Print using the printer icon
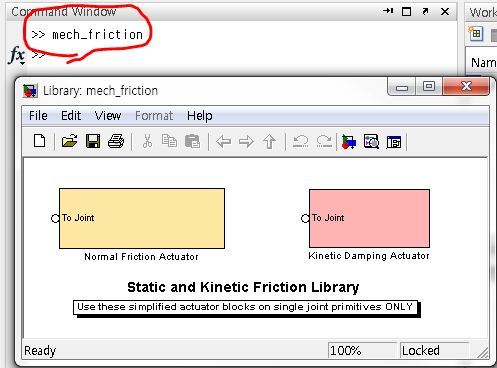The height and width of the screenshot is (368, 497). (x=116, y=141)
